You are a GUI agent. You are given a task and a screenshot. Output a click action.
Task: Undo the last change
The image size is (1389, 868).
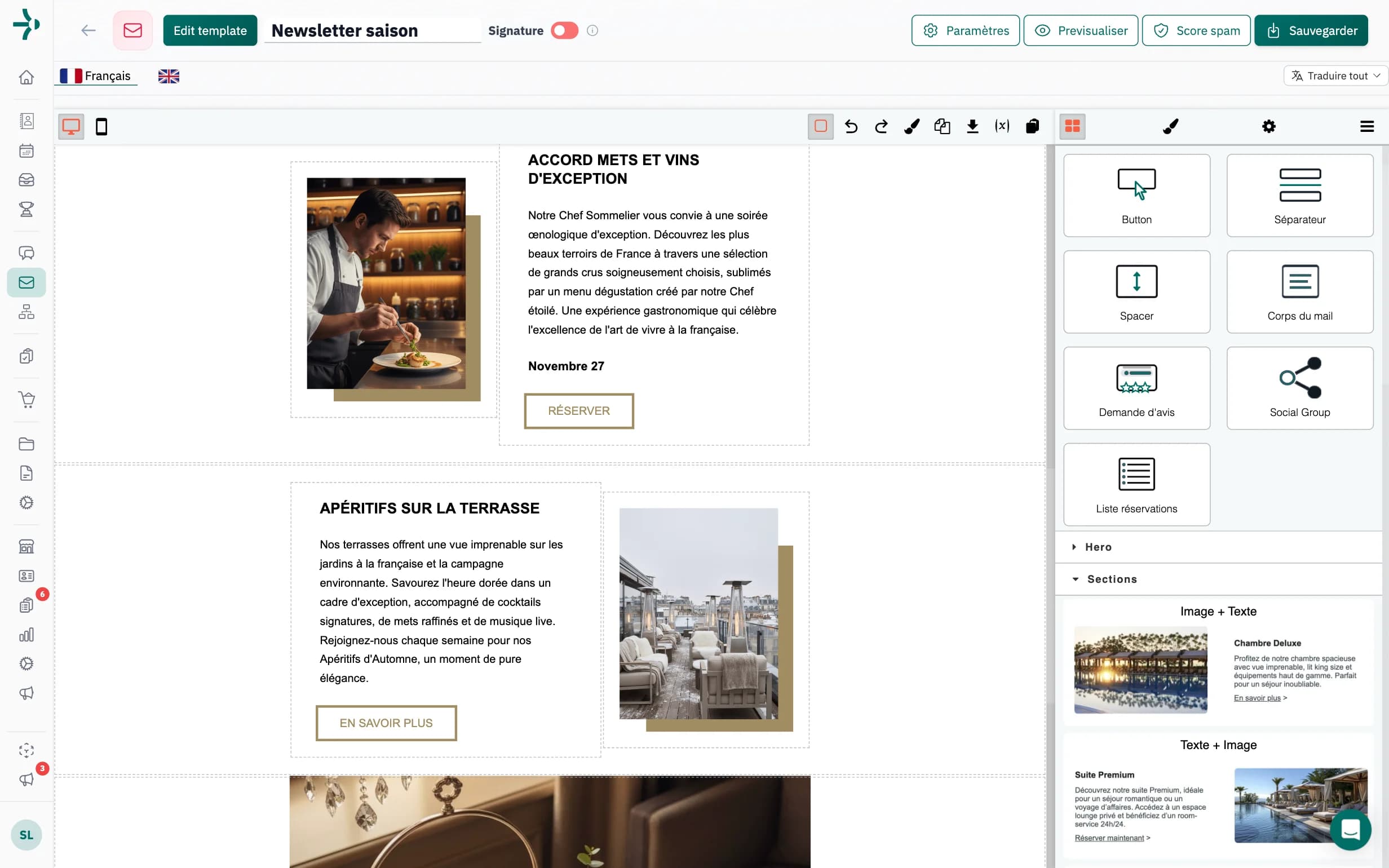[x=851, y=126]
